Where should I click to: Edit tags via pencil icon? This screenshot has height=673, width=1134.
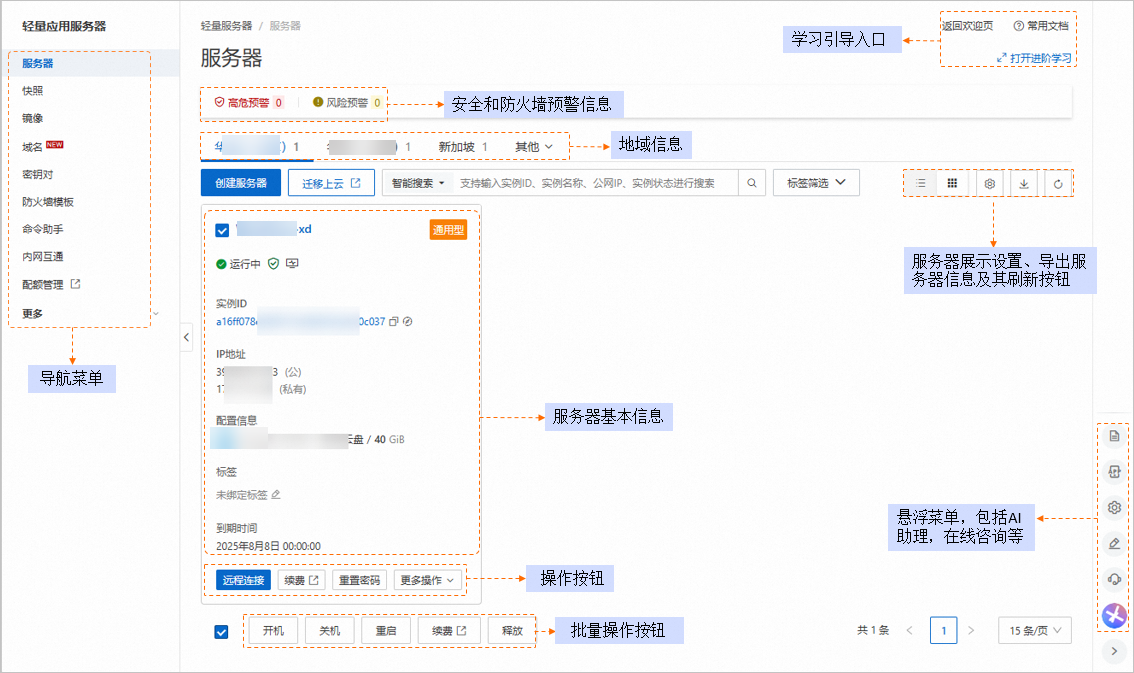pyautogui.click(x=276, y=494)
